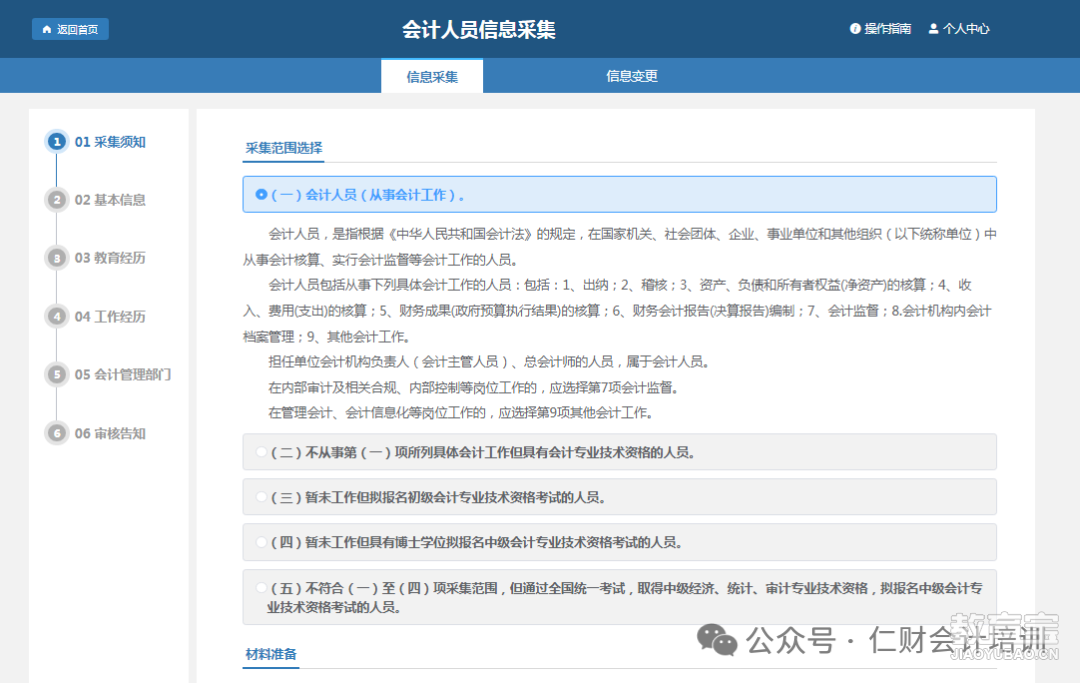Go to 06 审核告知 step label

(x=110, y=433)
